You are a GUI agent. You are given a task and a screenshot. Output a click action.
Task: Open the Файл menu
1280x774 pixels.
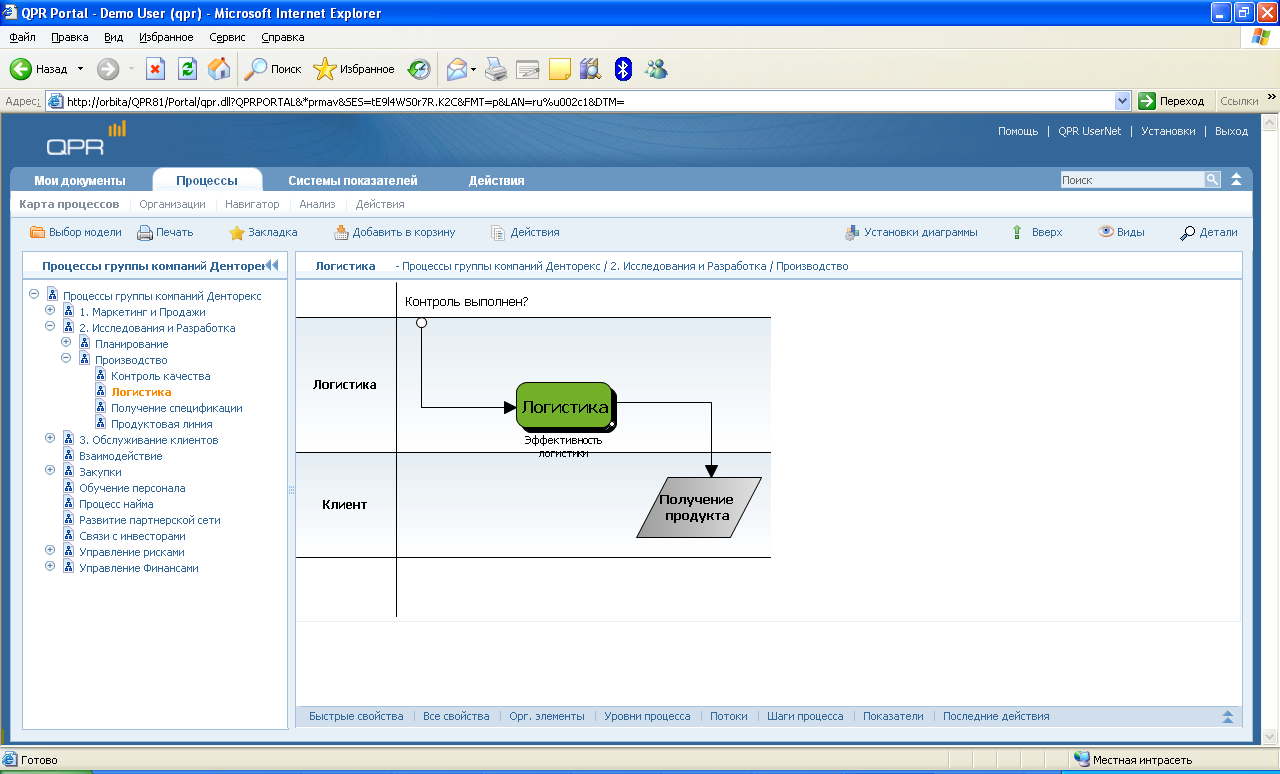tap(23, 37)
